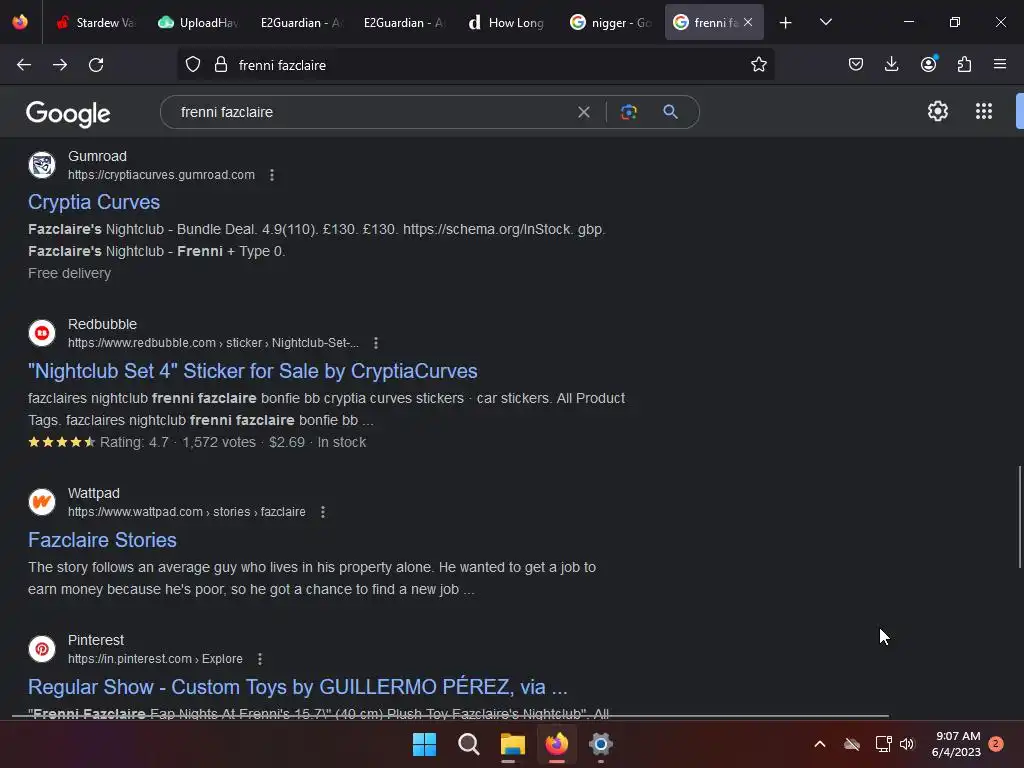Open Firefox from the taskbar
Screen dimensions: 1024x768
coord(556,744)
